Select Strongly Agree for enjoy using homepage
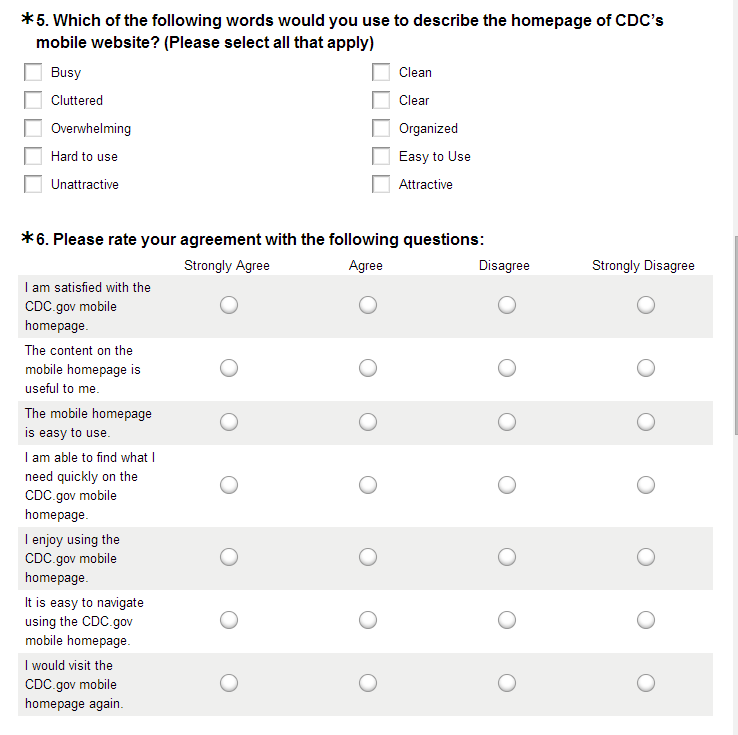This screenshot has width=738, height=735. tap(229, 557)
